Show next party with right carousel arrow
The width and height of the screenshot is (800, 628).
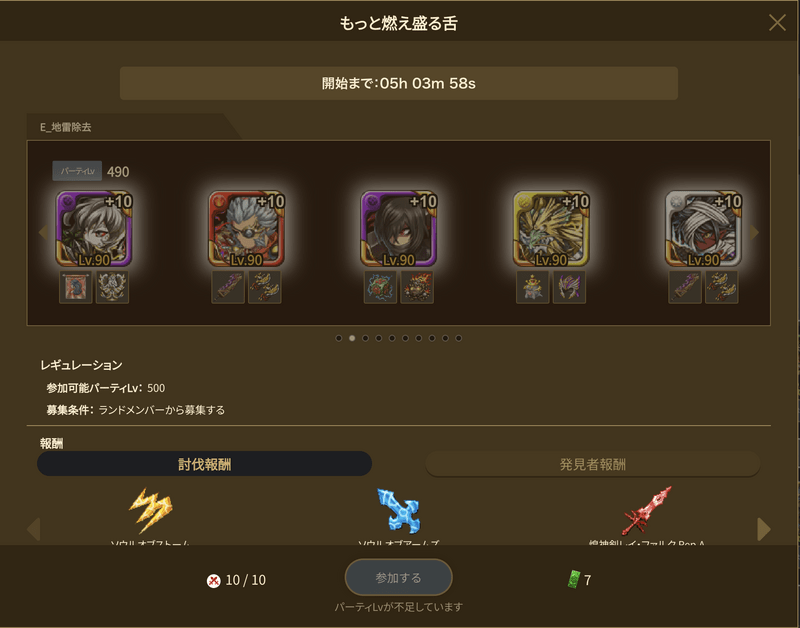755,233
